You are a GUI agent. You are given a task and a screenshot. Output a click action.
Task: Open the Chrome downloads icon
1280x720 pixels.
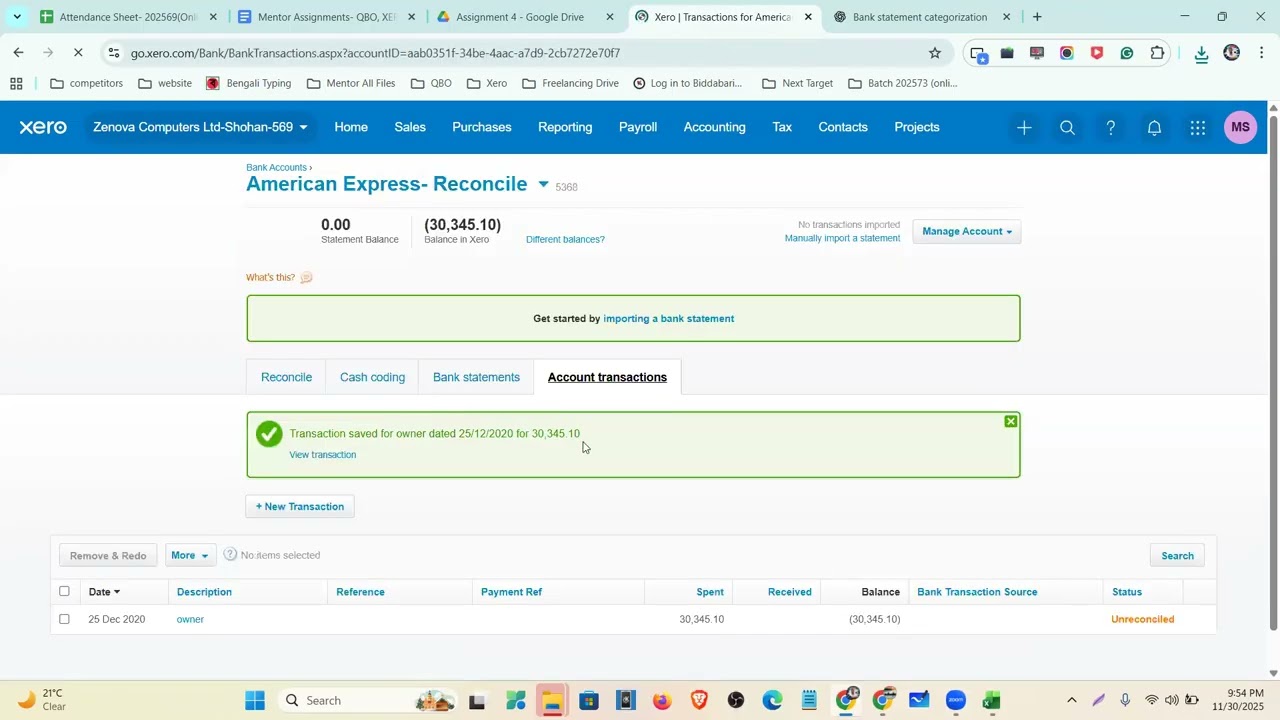click(1201, 53)
